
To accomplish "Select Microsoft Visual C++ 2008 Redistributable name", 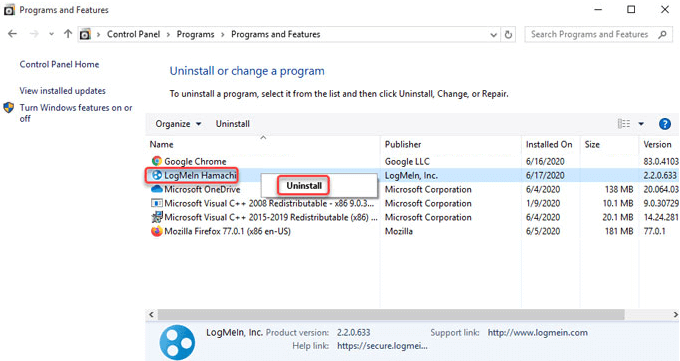I will (269, 203).
